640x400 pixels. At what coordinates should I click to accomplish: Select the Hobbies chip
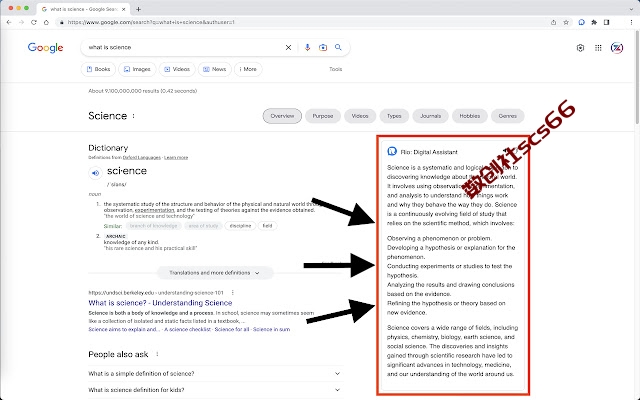tap(470, 116)
